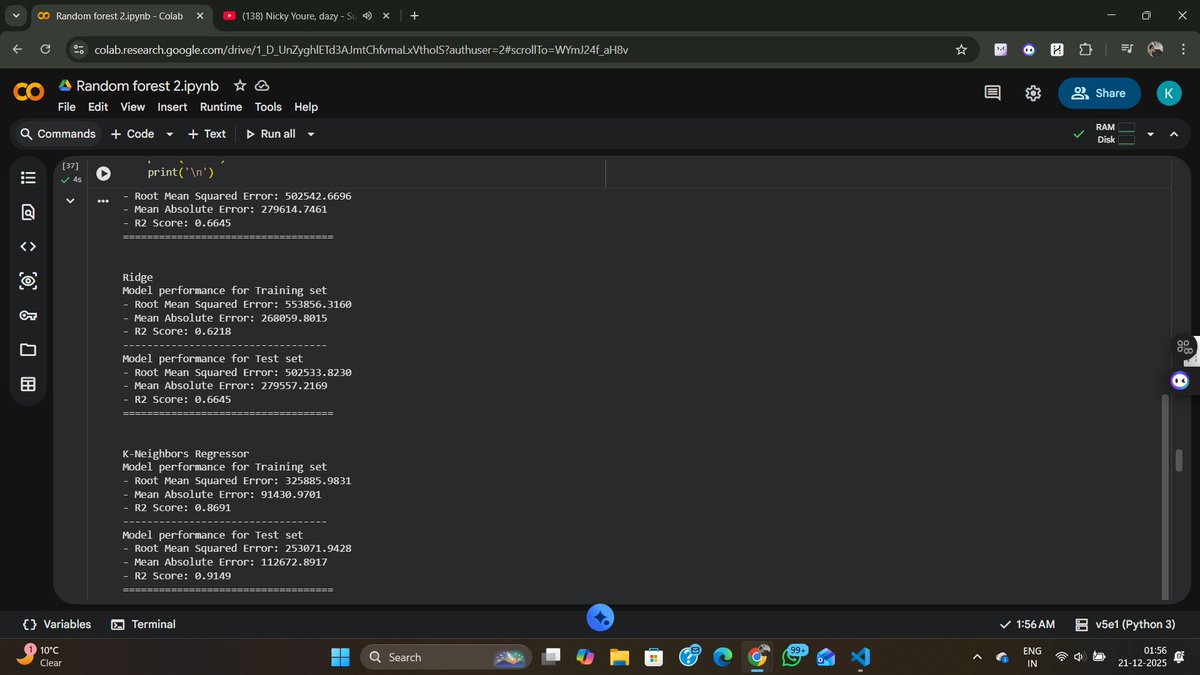Screen dimensions: 1200x675
Task: Open the output options three-dot menu
Action: (102, 201)
